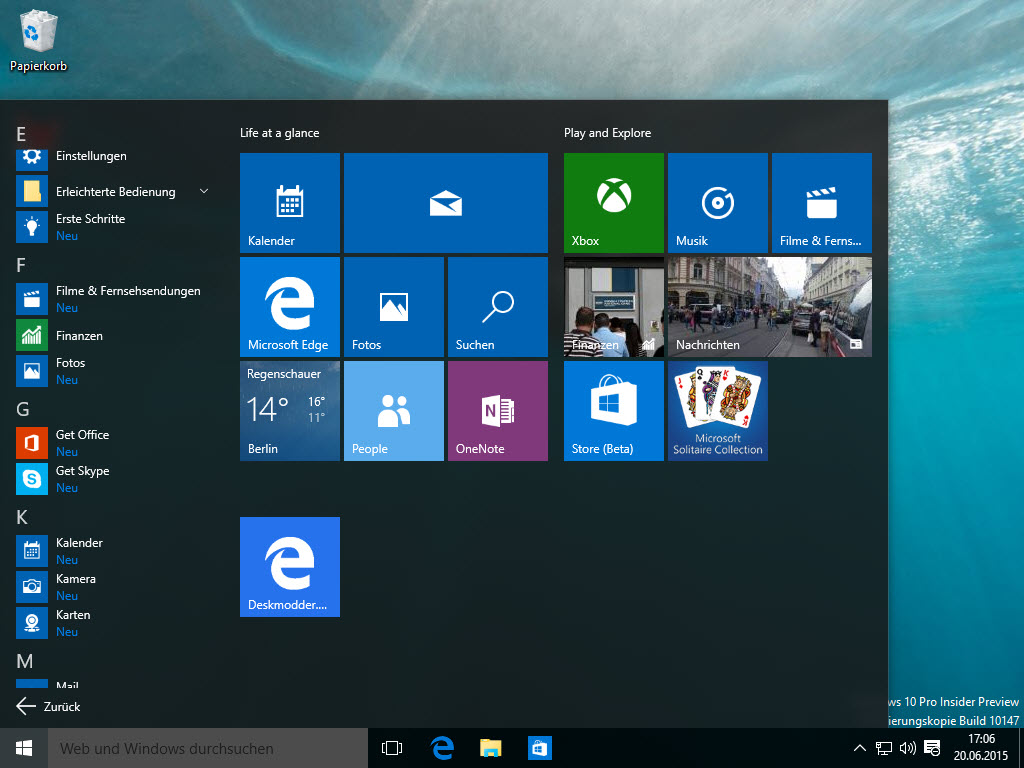The width and height of the screenshot is (1024, 768).
Task: Click the letter F list header
Action: (x=21, y=265)
